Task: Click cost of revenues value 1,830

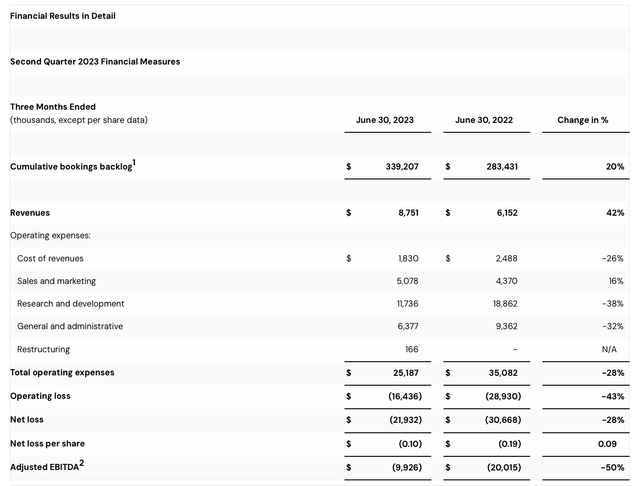Action: click(x=409, y=258)
